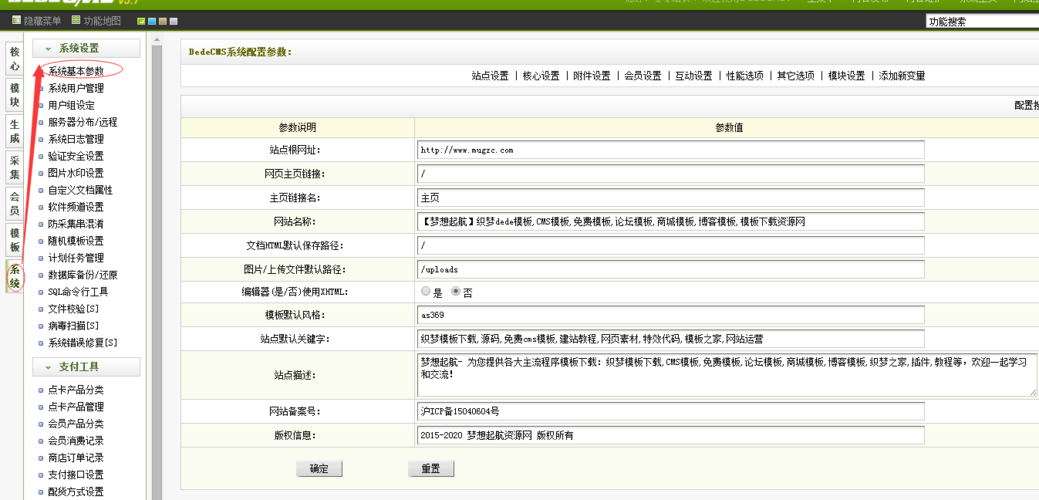The height and width of the screenshot is (500, 1039).
Task: Open 随机模板设置 in the menu
Action: [76, 241]
